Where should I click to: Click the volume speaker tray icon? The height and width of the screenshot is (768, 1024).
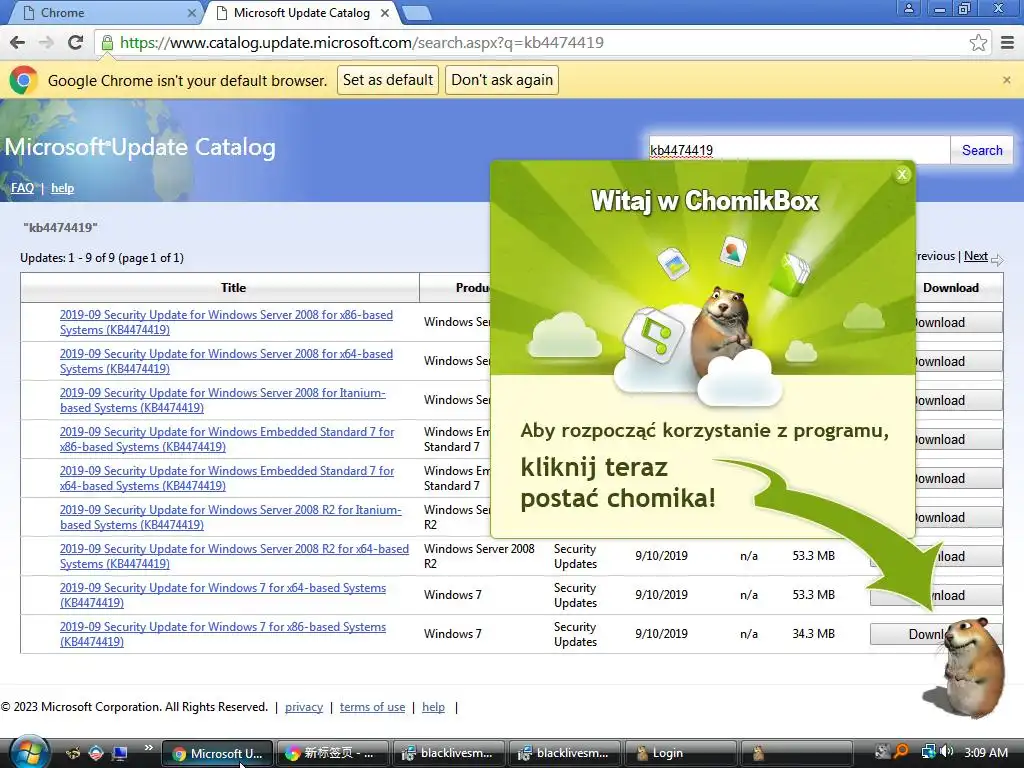[x=946, y=752]
